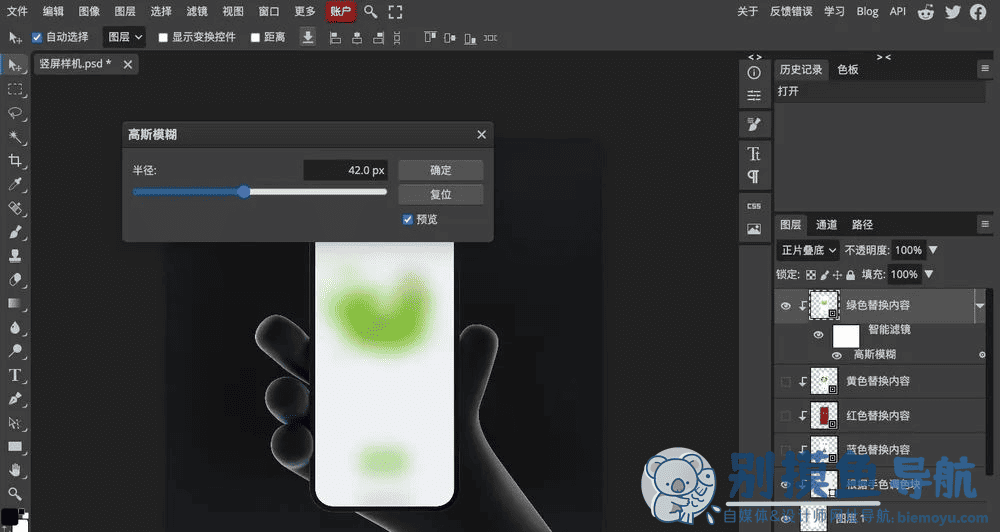Uncheck the 预览 preview checkbox

coord(408,219)
